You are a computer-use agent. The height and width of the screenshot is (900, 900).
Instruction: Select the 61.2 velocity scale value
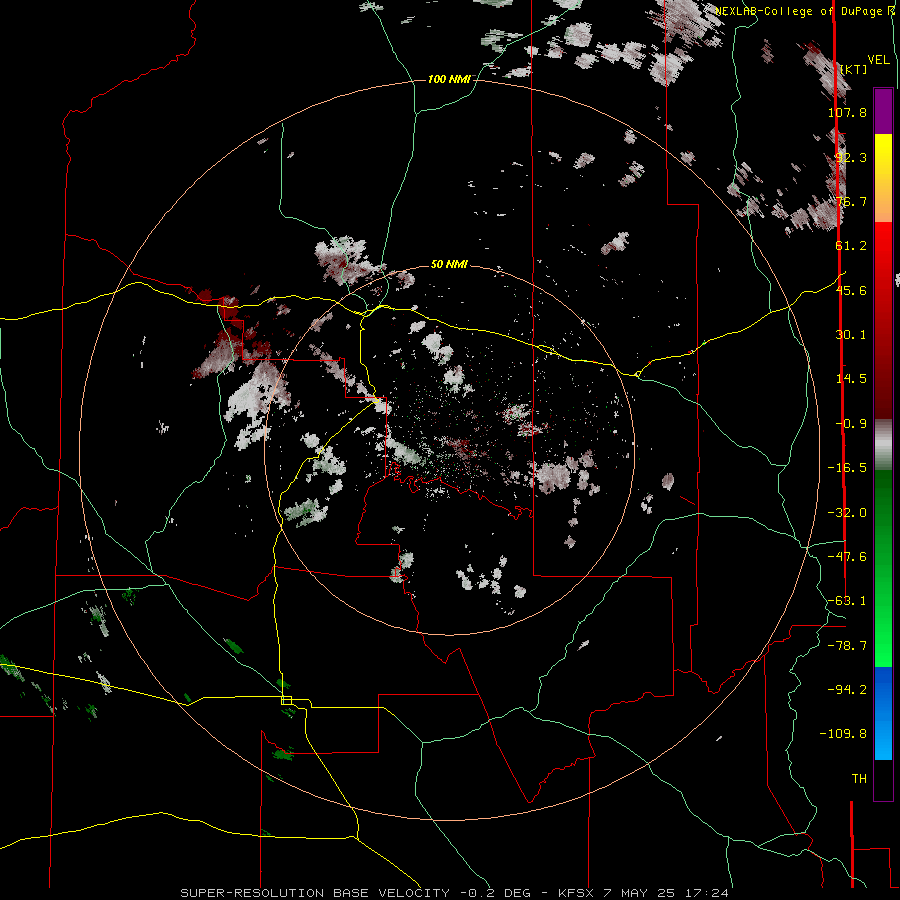click(851, 246)
